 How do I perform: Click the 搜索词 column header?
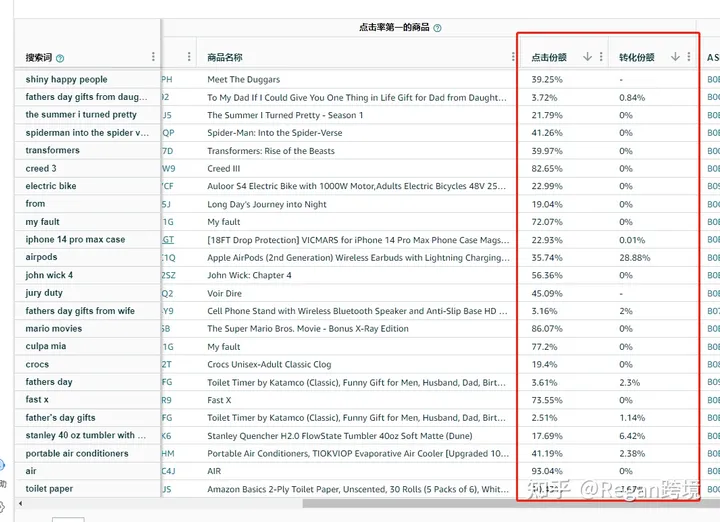coord(39,57)
